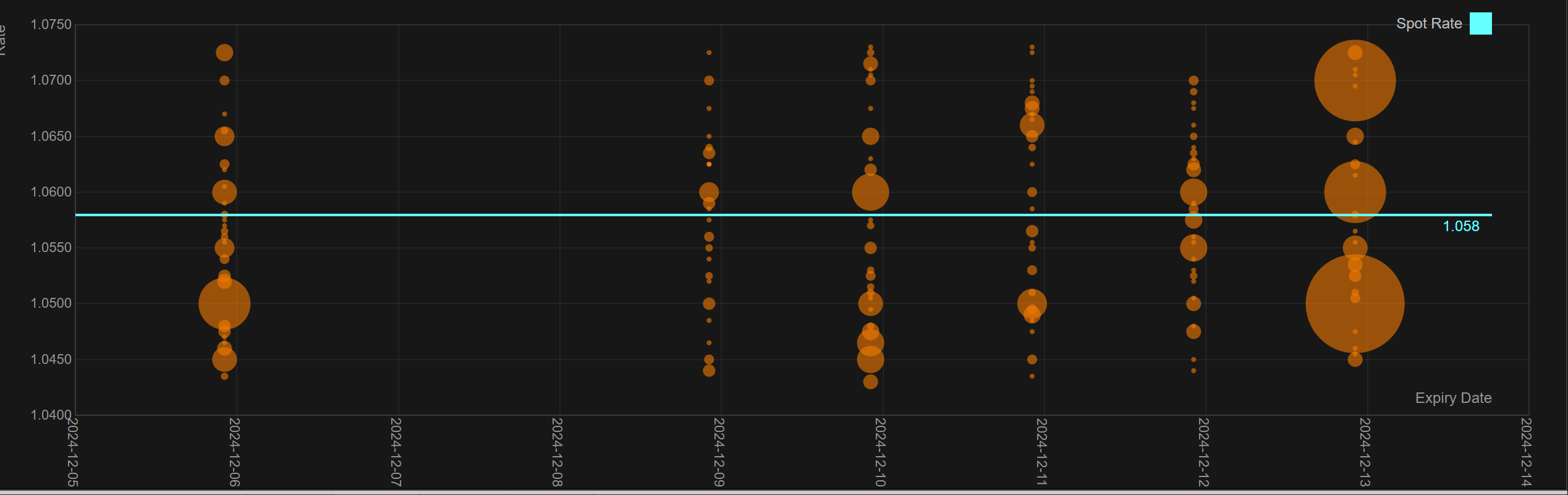
Task: Select the 1.0500 bubble on 2024-12-11
Action: coord(1032,304)
